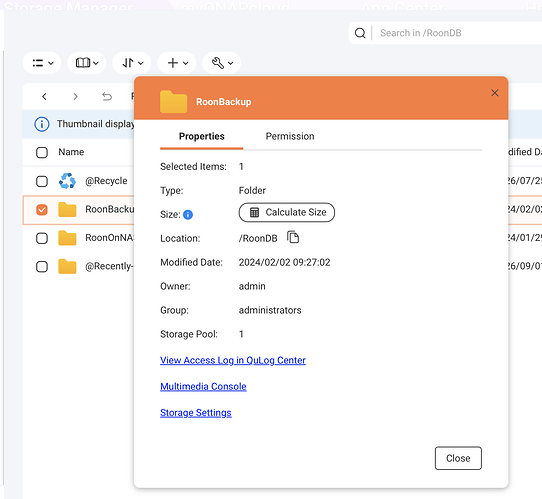Click the RoonBackup folder icon in list
The height and width of the screenshot is (499, 542).
(67, 209)
